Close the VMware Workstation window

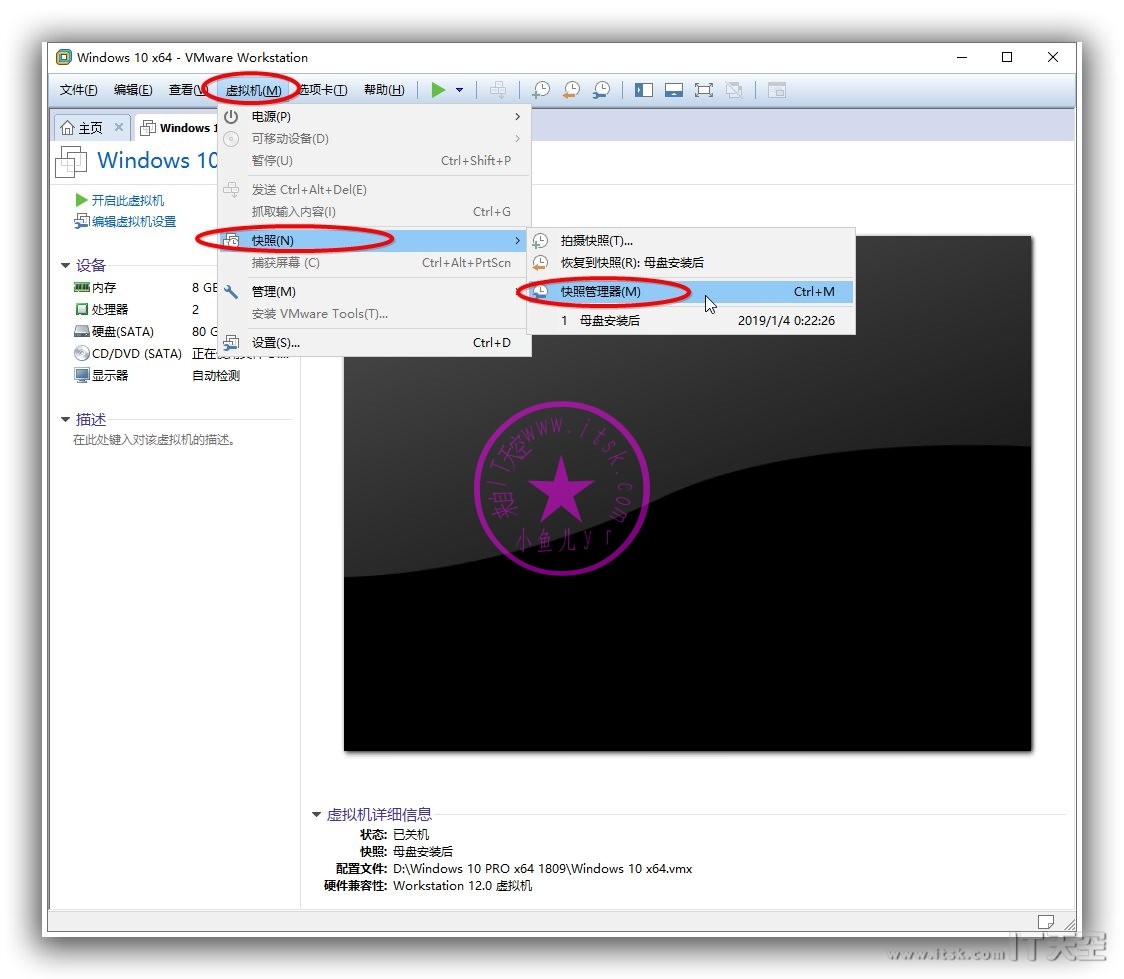[1052, 57]
